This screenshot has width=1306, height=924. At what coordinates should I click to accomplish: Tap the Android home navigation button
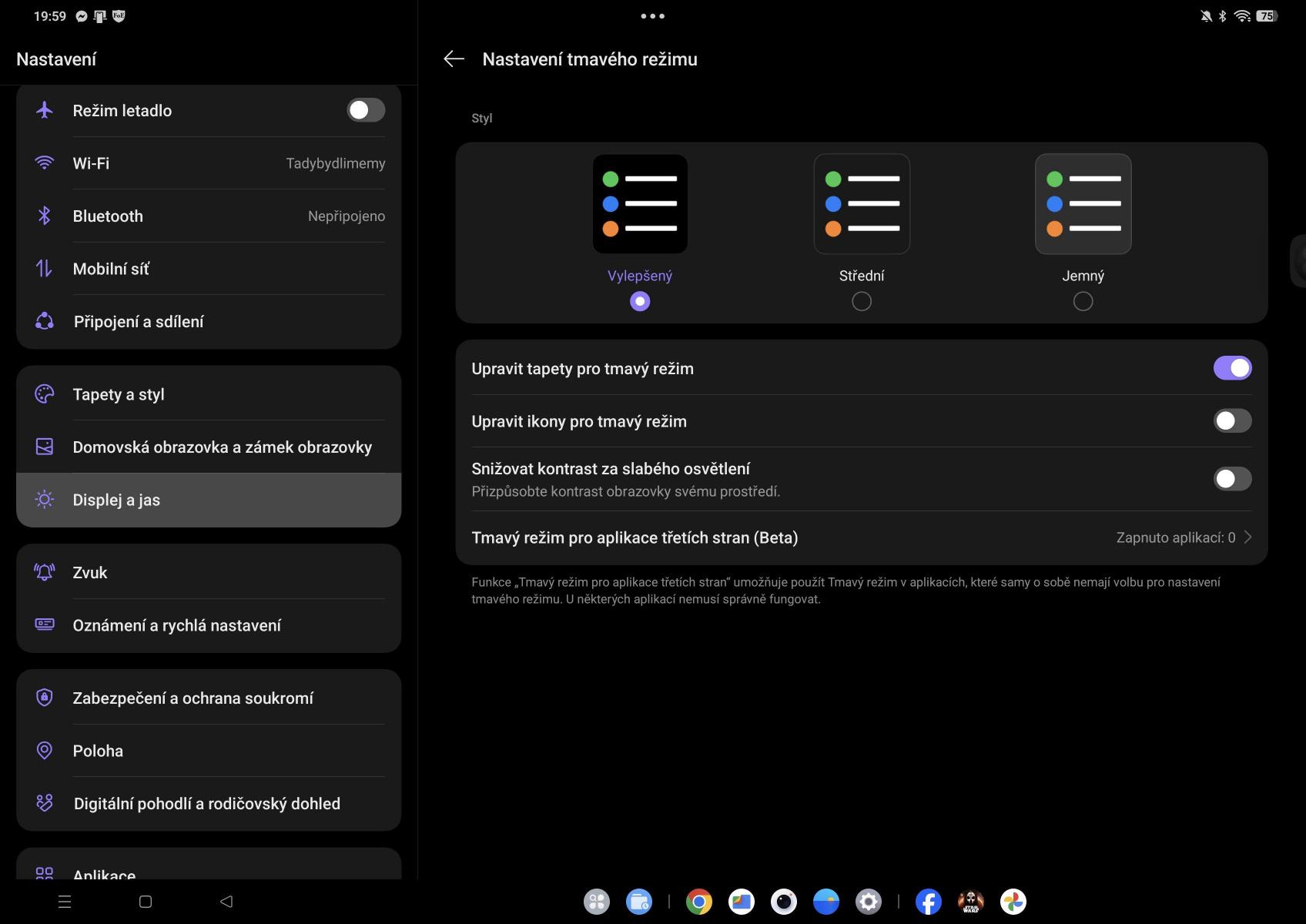coord(145,902)
